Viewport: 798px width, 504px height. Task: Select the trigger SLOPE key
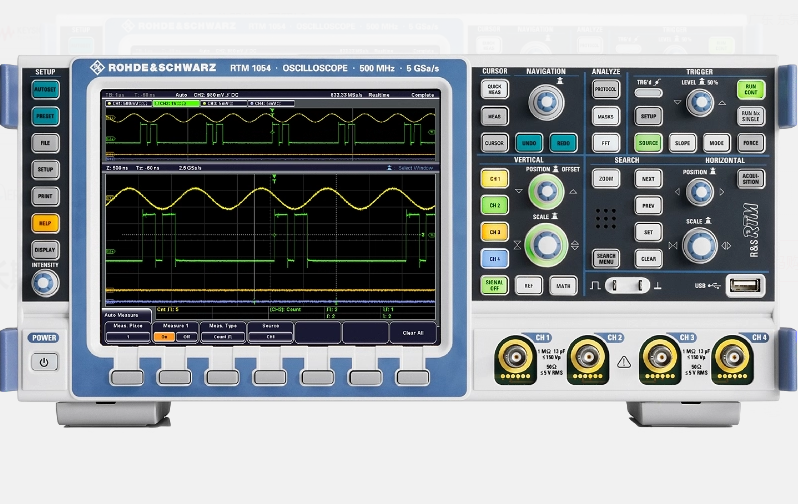click(682, 143)
